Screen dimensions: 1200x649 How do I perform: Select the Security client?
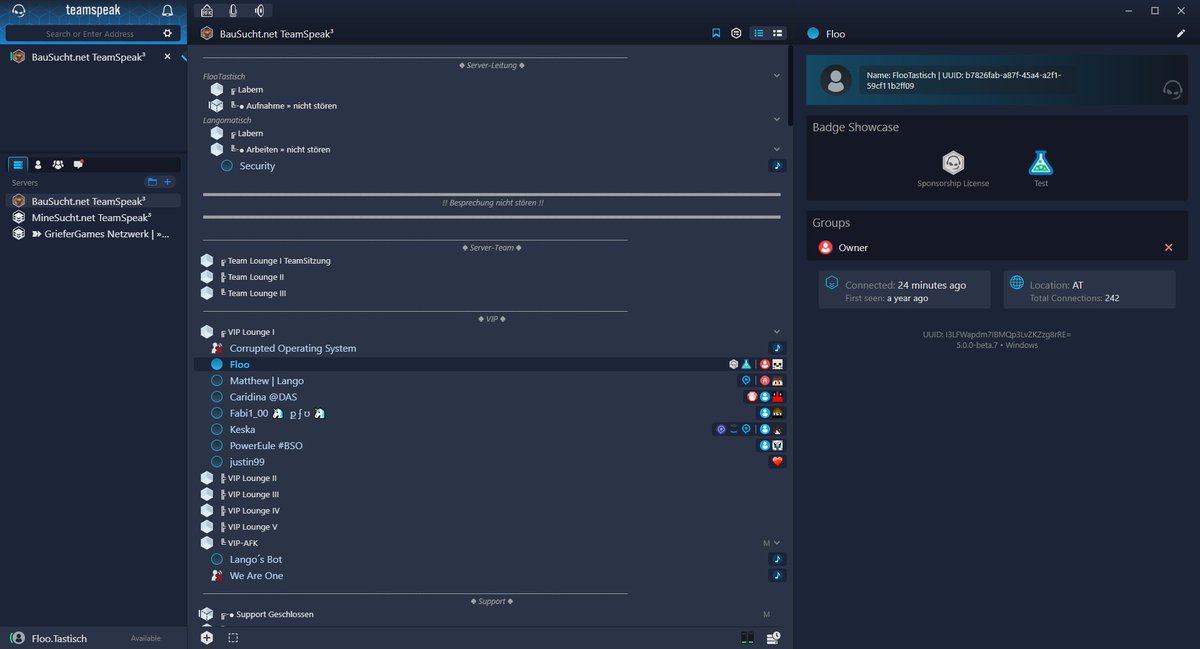click(x=257, y=166)
